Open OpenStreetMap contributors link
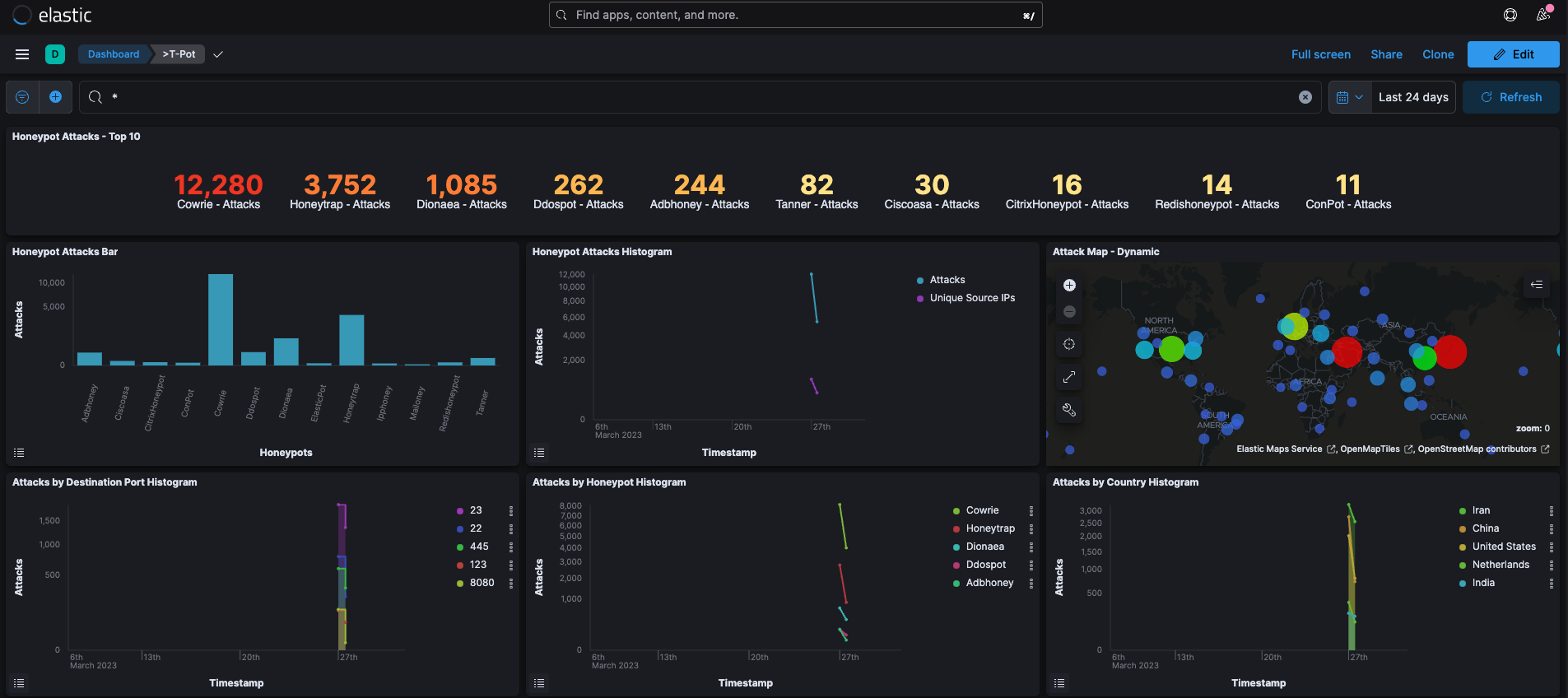Image resolution: width=1568 pixels, height=698 pixels. 1483,449
